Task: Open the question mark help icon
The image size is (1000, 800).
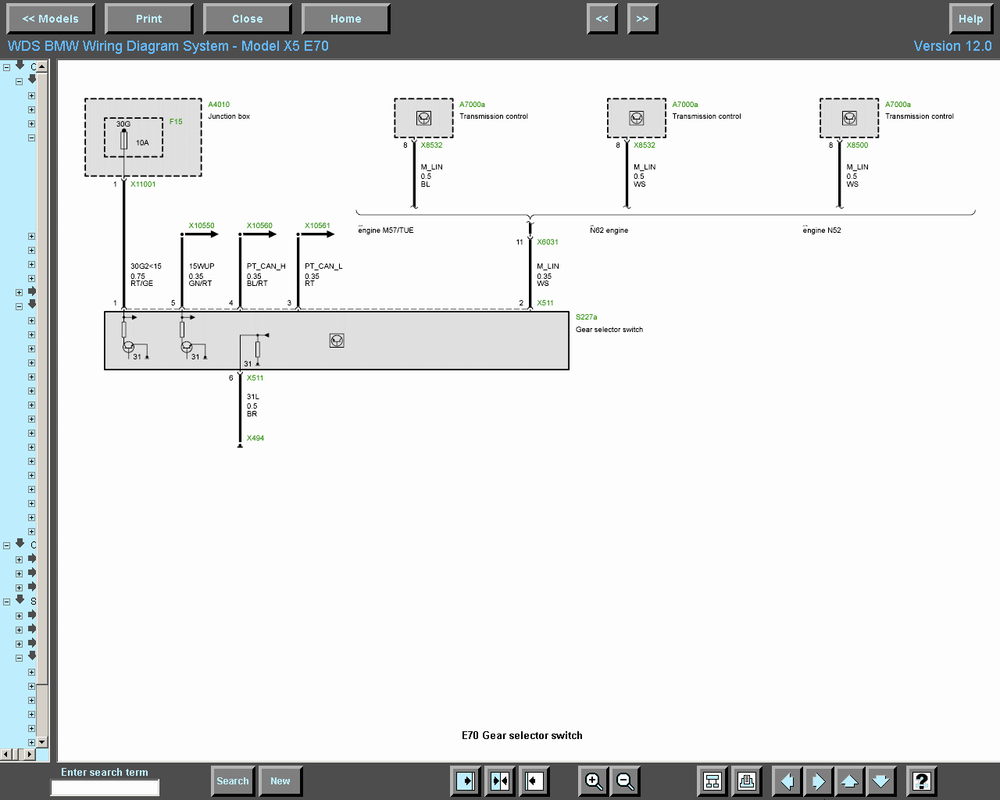Action: (922, 781)
